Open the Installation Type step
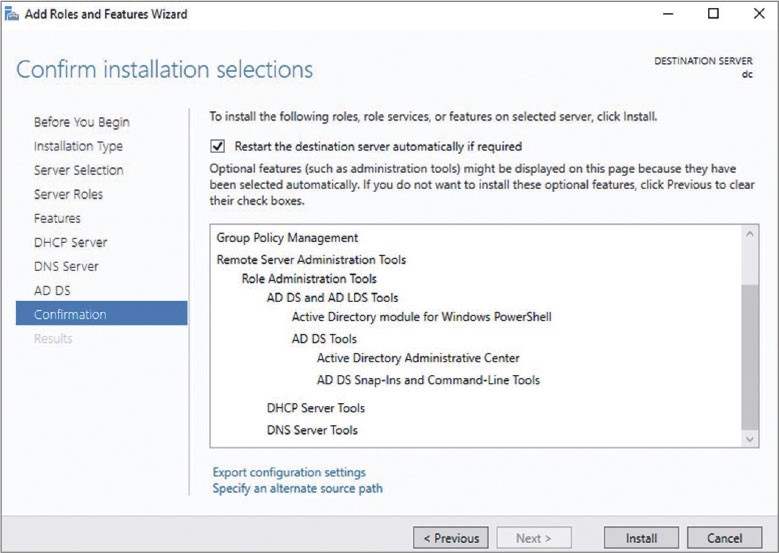 pos(78,146)
